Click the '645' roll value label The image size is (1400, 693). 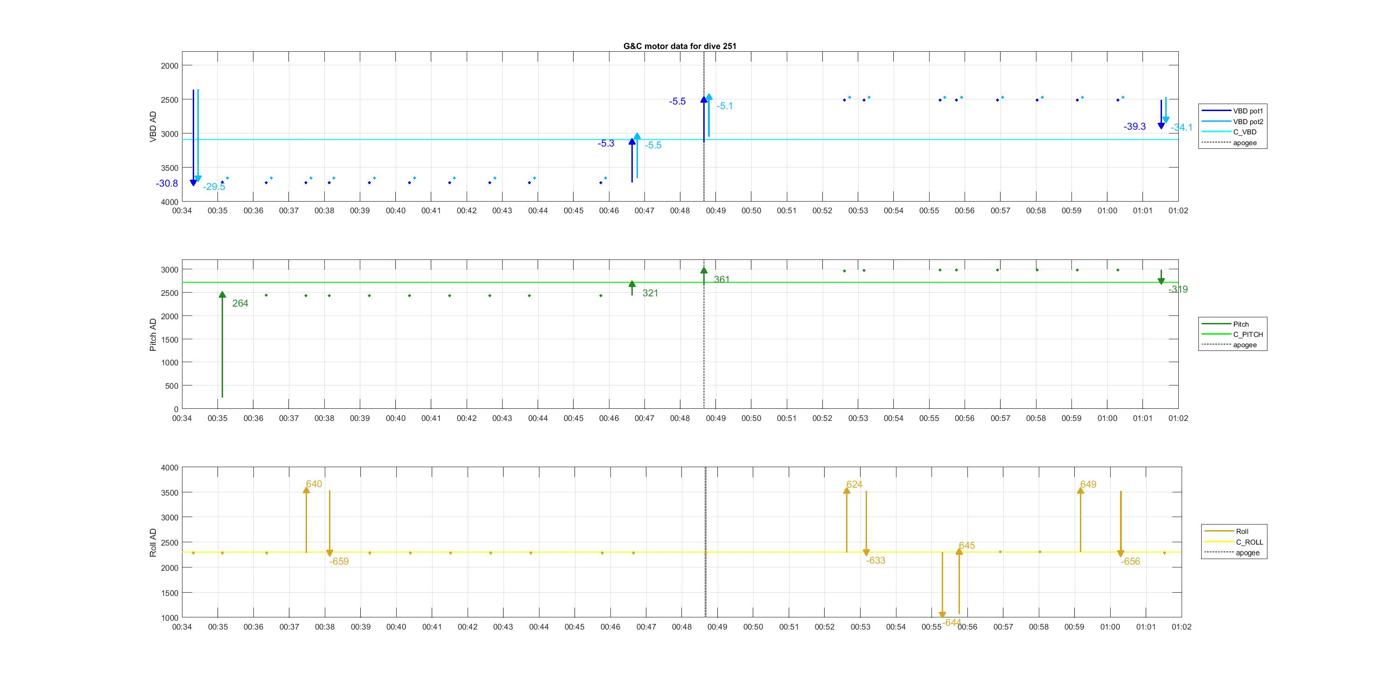tap(967, 546)
